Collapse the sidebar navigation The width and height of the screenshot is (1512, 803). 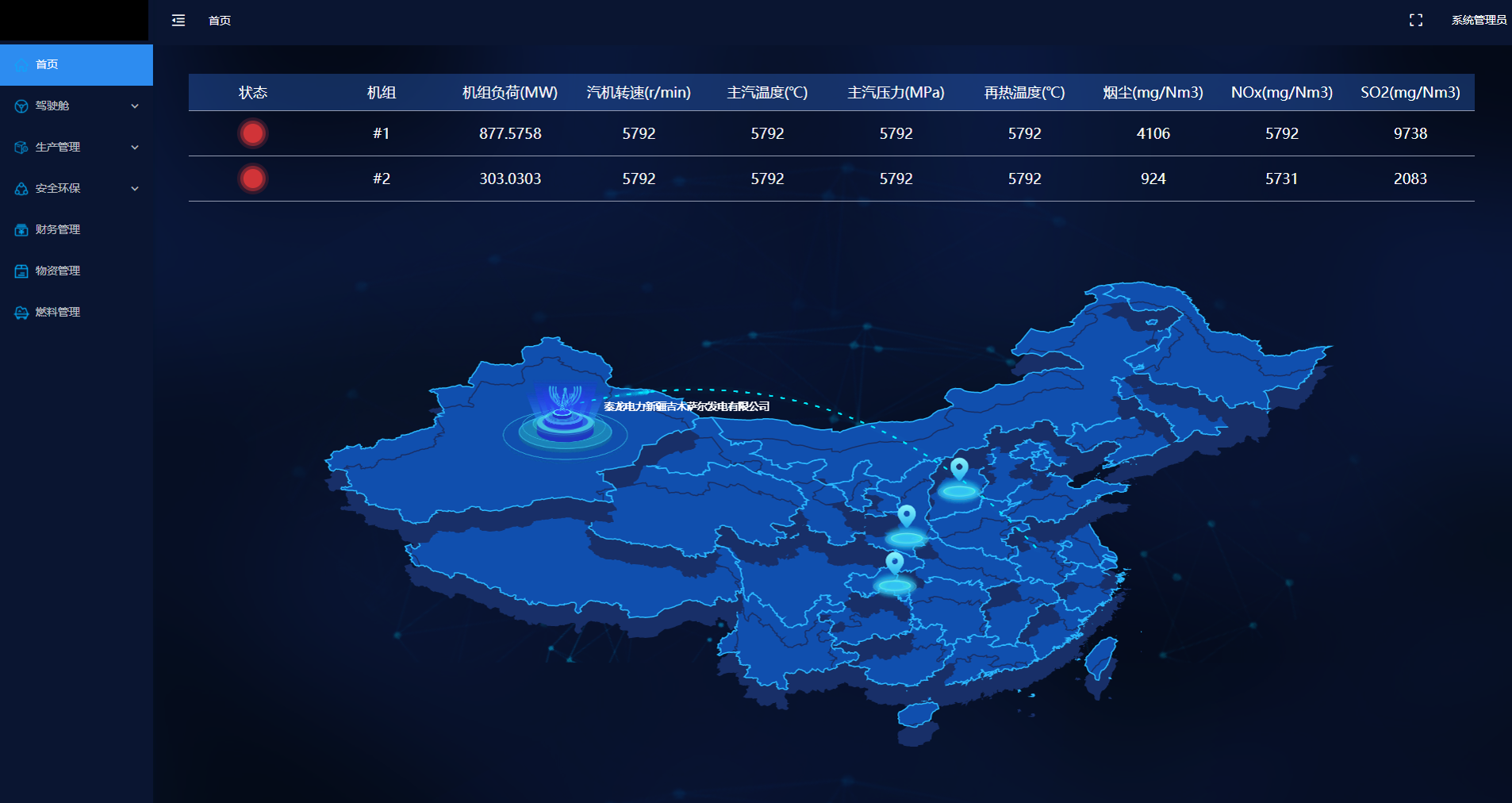click(x=178, y=20)
